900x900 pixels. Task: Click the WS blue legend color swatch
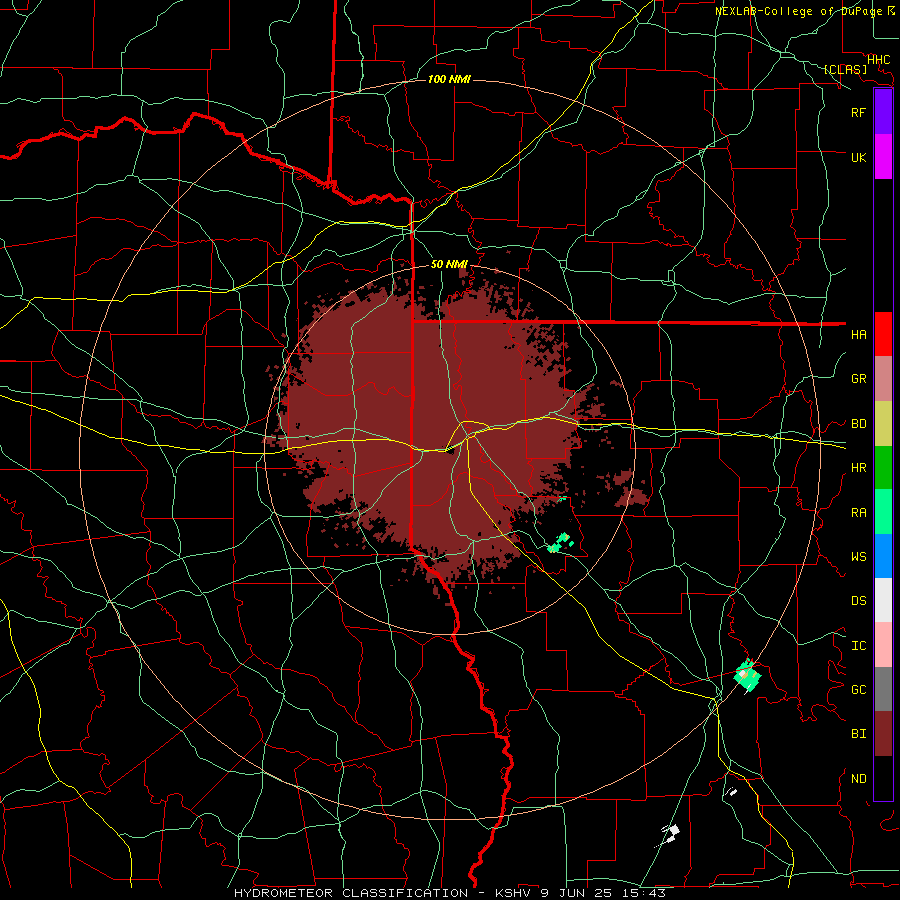tap(883, 556)
